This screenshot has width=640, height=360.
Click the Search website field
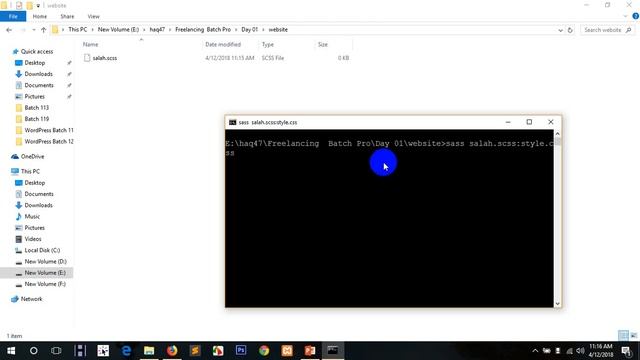pos(607,30)
